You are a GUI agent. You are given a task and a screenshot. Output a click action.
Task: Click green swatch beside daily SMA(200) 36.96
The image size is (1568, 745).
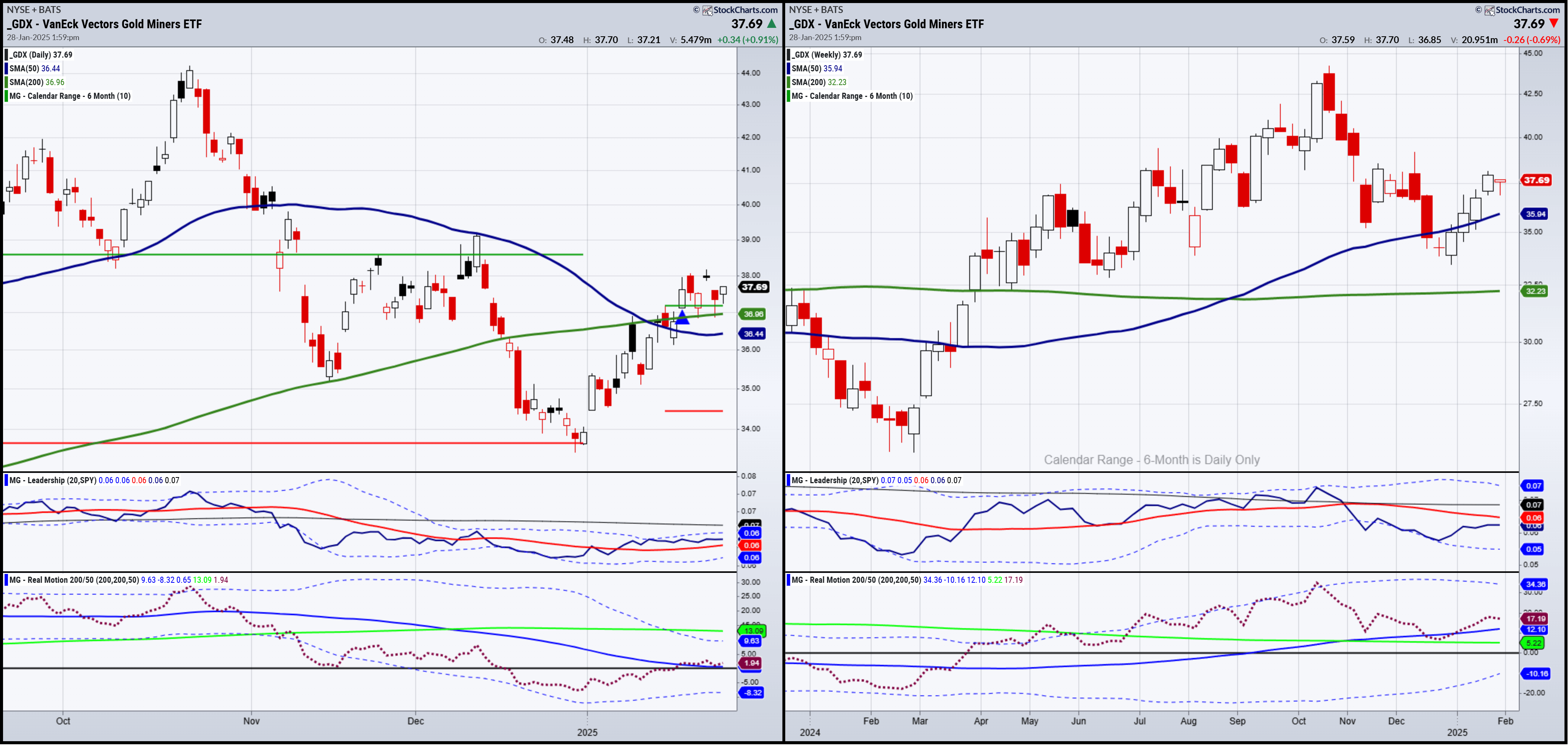click(7, 82)
